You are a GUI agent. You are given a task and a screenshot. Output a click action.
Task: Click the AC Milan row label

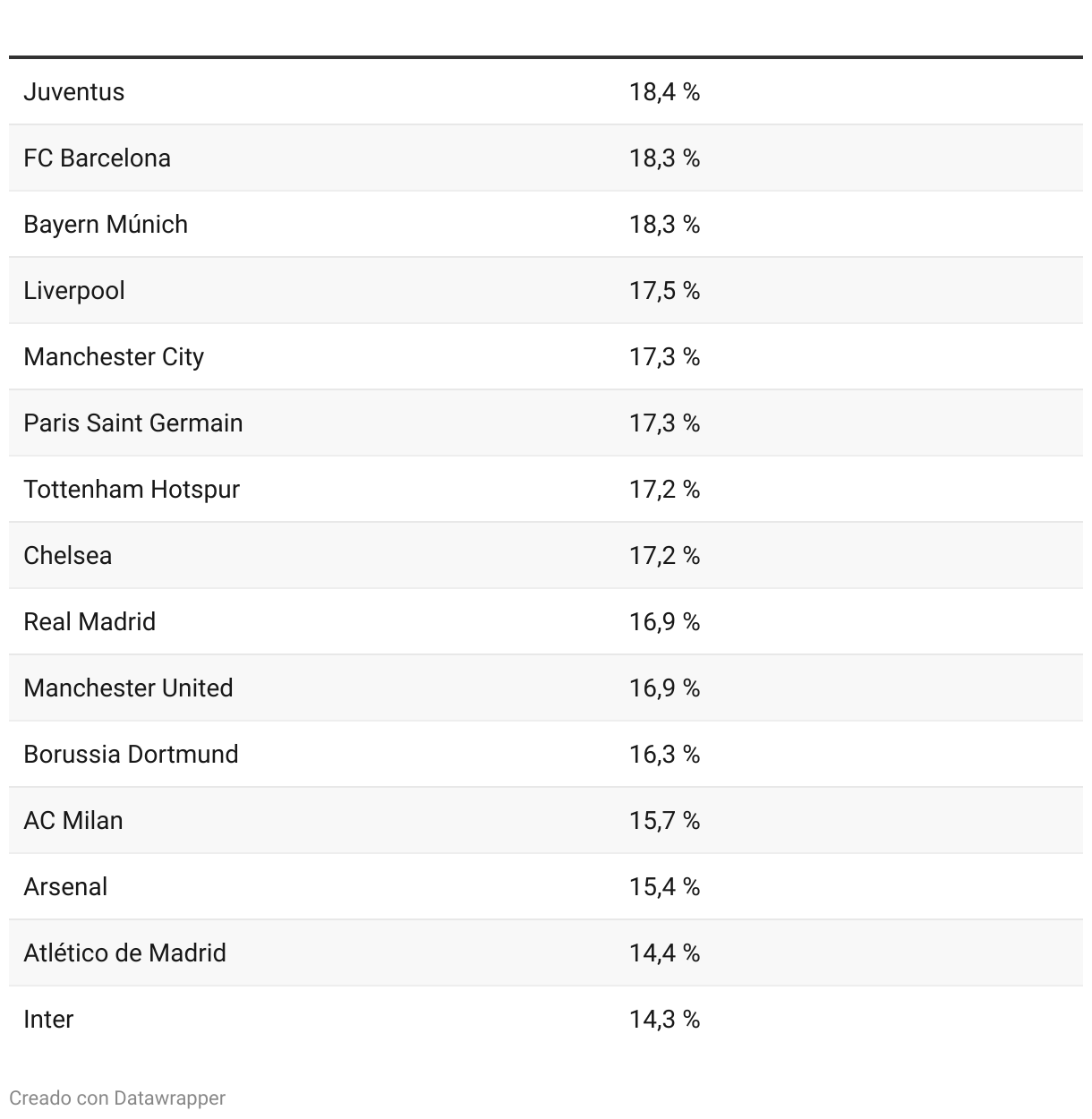pos(73,821)
